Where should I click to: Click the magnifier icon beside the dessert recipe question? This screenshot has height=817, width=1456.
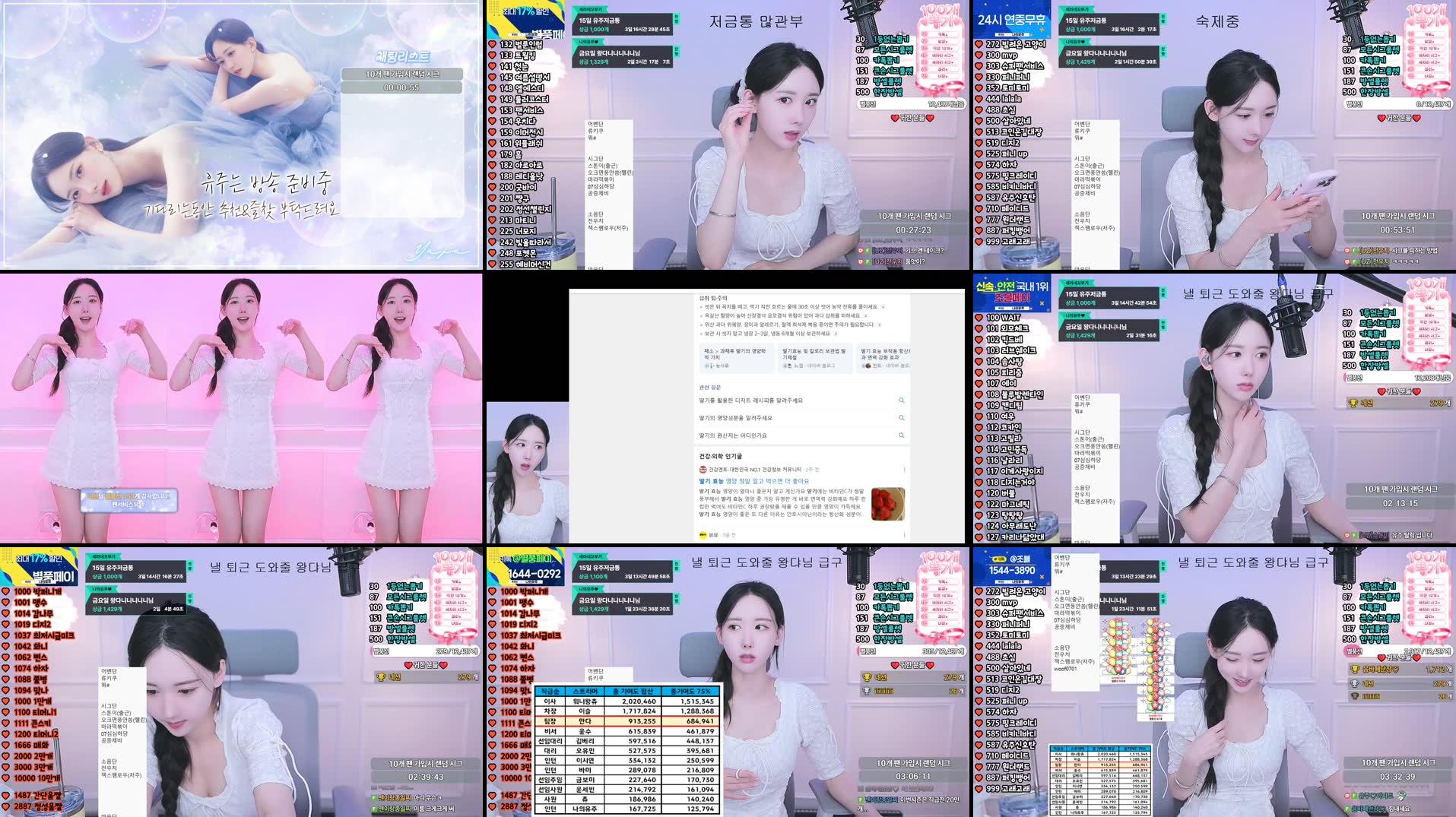902,401
